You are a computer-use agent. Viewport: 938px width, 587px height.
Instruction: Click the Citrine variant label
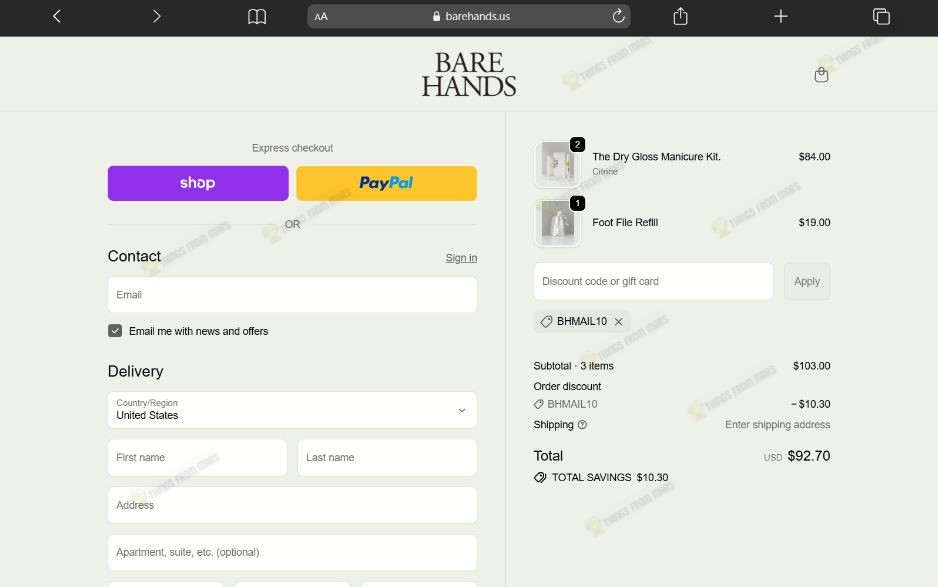click(x=605, y=172)
